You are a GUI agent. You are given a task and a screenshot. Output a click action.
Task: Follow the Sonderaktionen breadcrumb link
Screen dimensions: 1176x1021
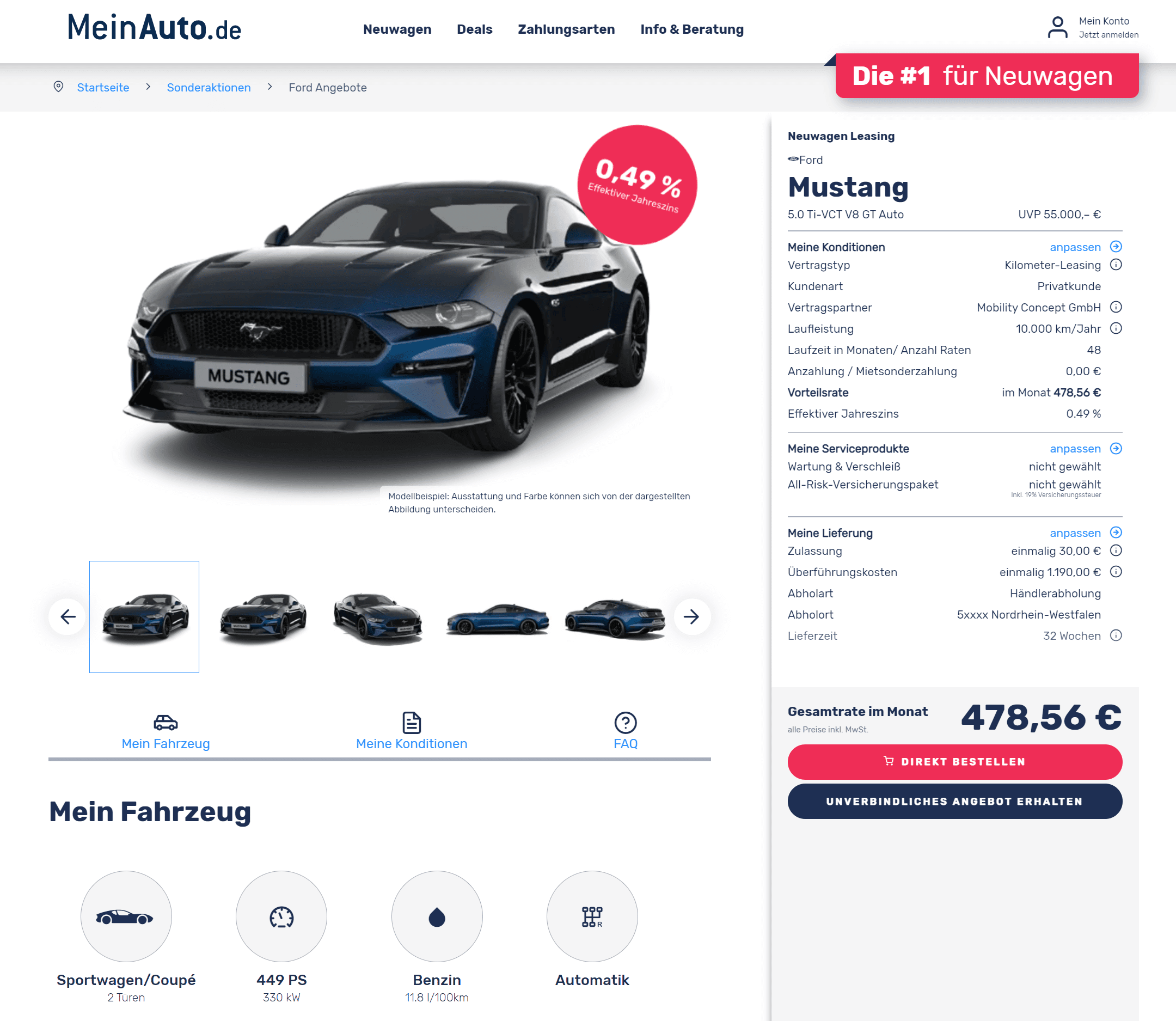coord(209,88)
